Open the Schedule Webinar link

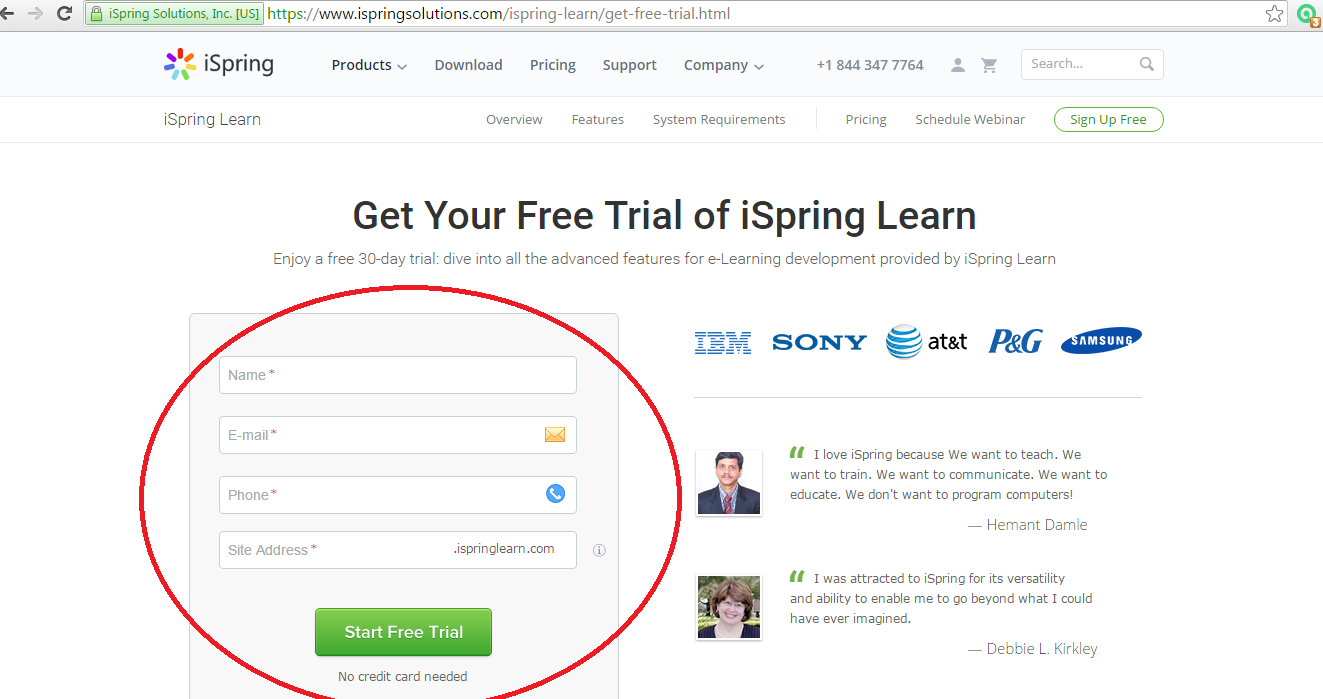coord(970,119)
